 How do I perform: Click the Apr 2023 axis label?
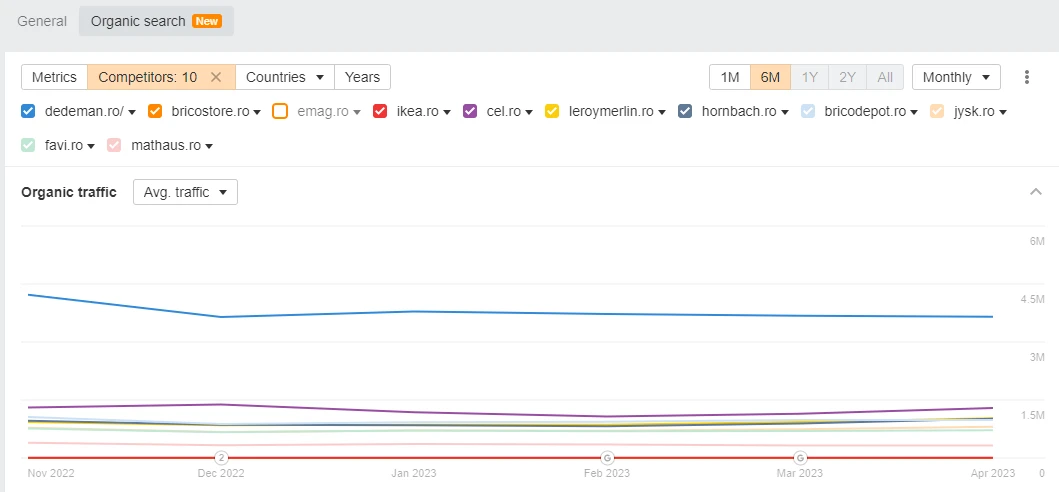993,473
